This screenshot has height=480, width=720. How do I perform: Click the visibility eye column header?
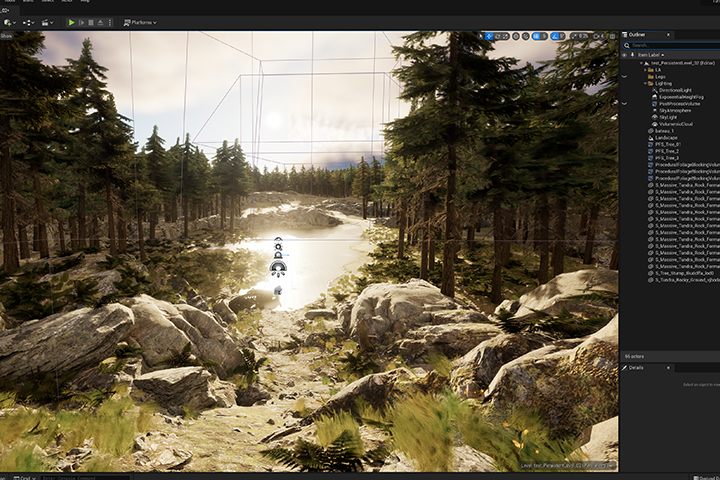click(624, 55)
